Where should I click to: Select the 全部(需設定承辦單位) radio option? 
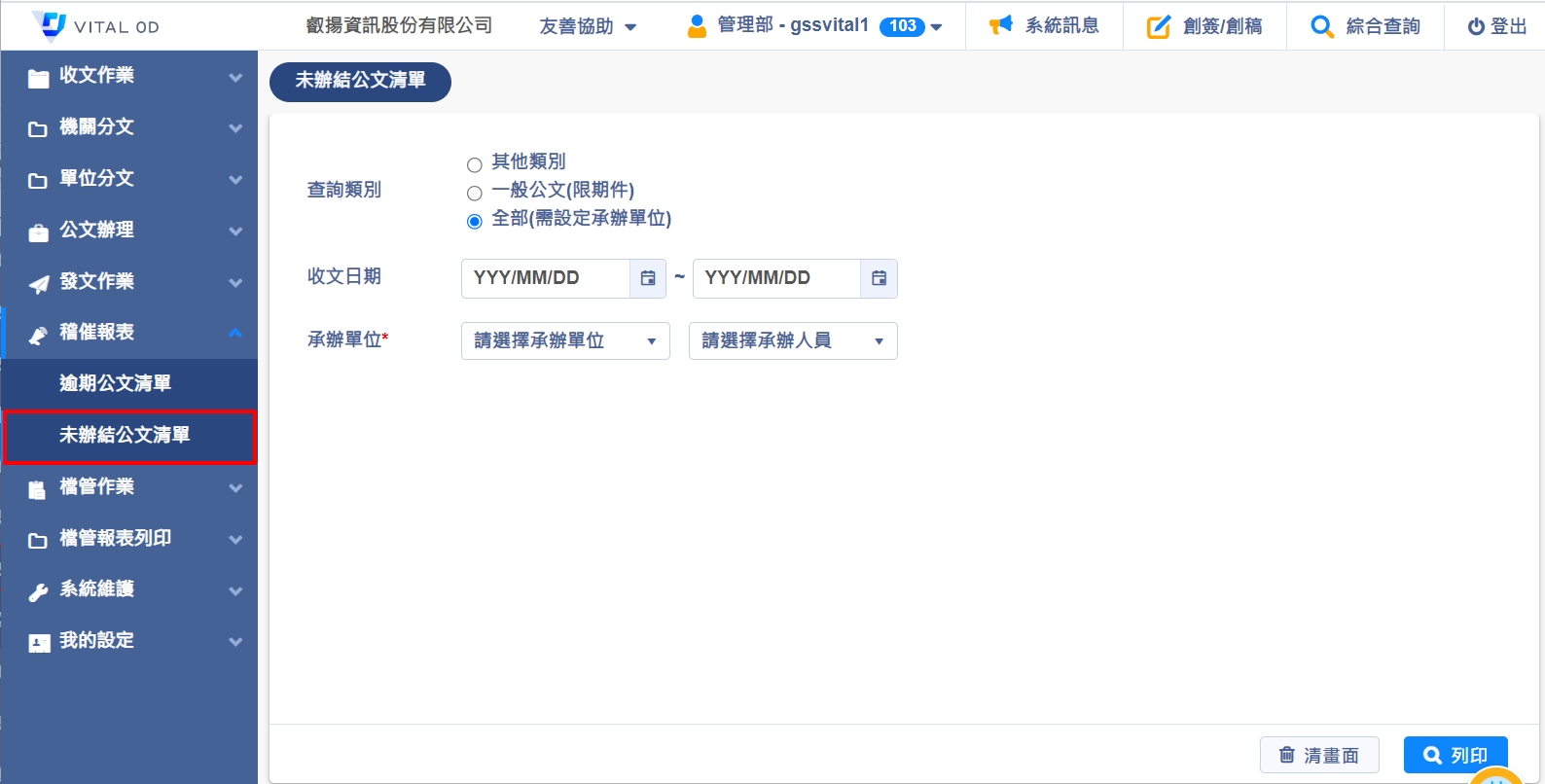(x=475, y=222)
